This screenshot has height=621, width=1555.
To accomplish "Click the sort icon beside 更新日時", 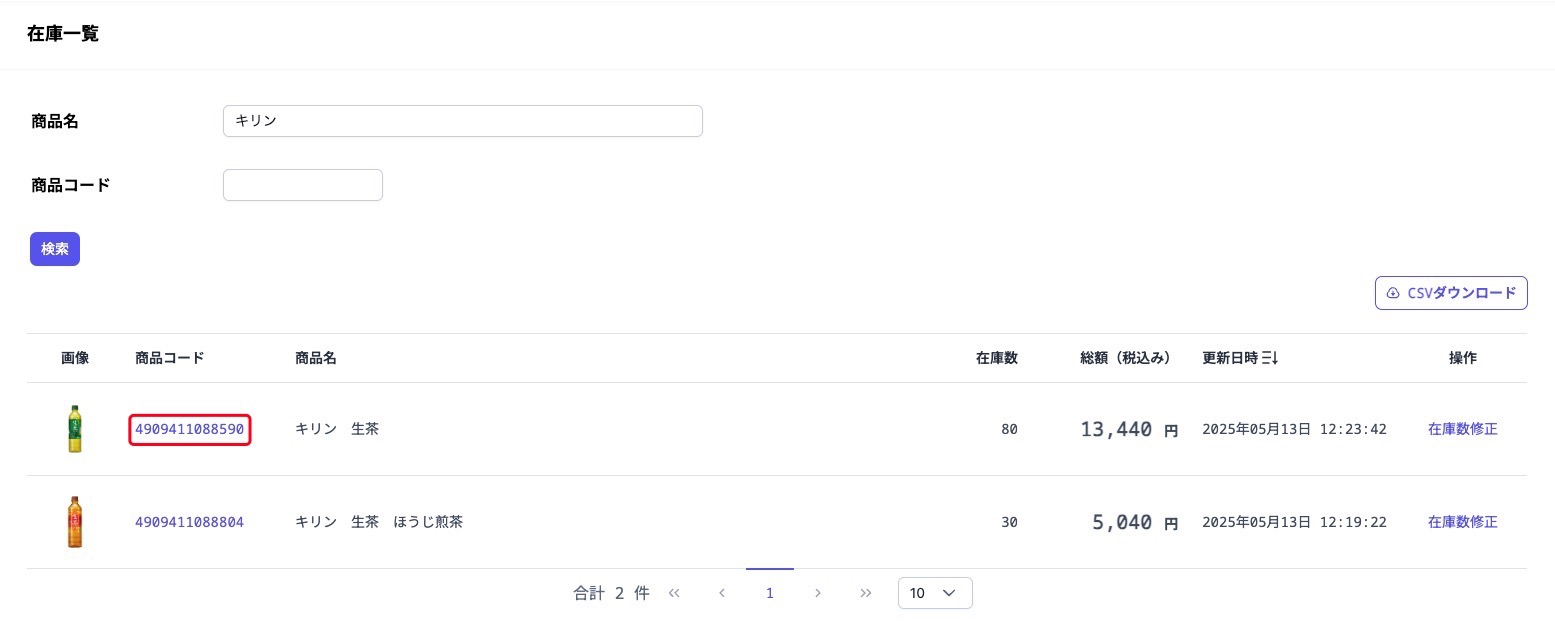I will pos(1271,358).
